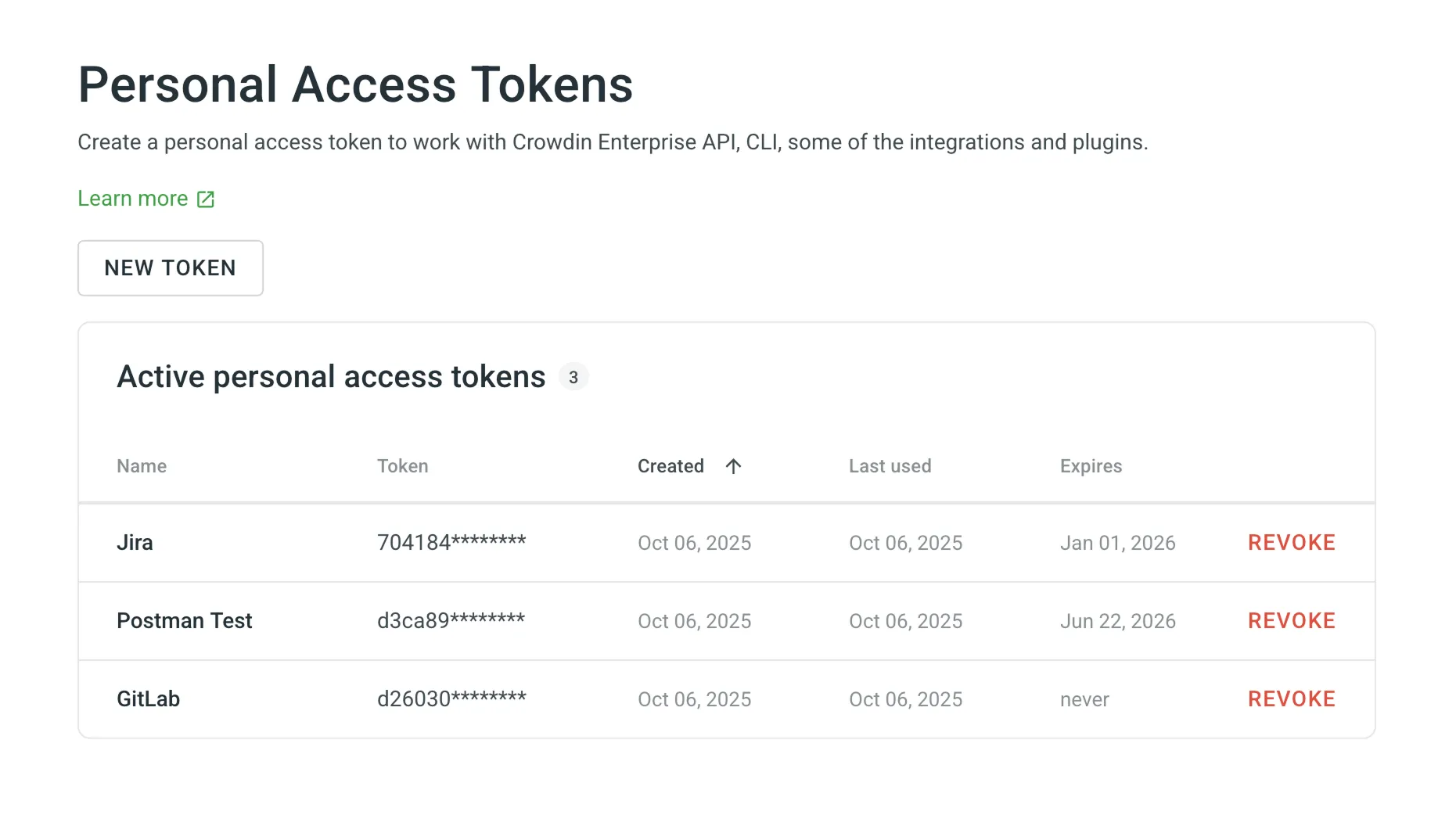
Task: Revoke the Jira token
Action: pos(1291,542)
